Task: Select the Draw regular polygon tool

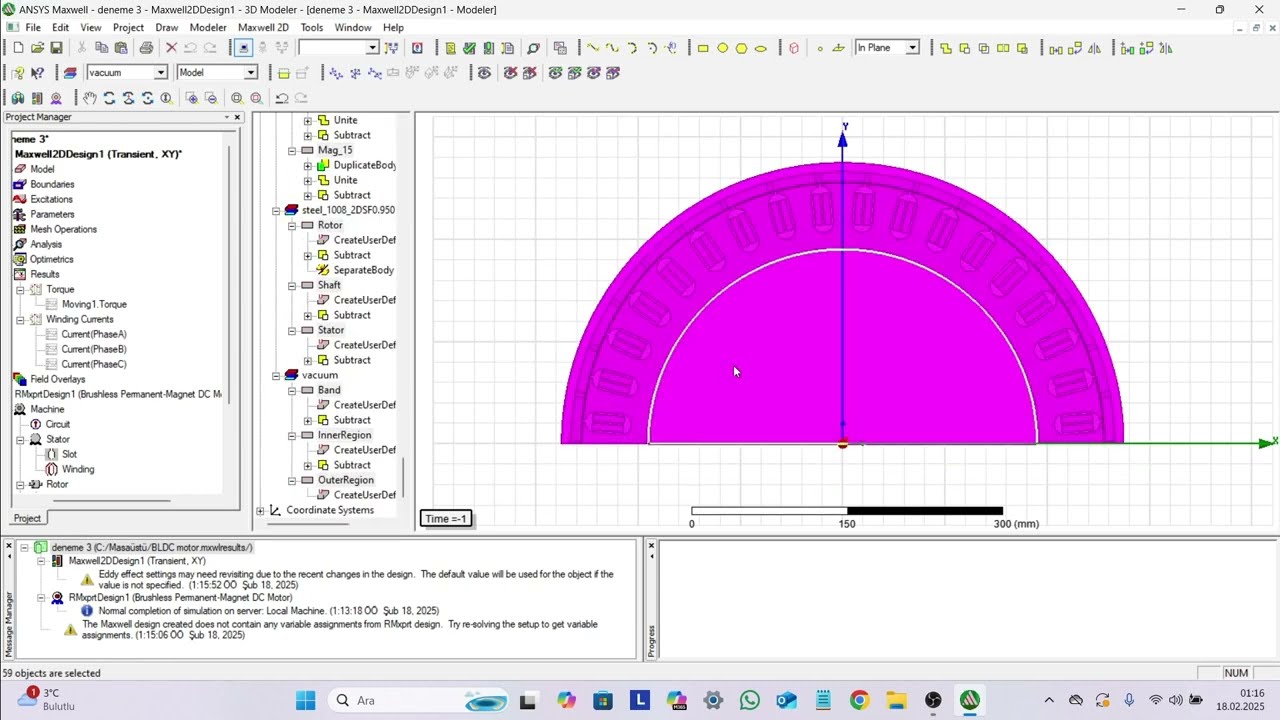Action: pos(741,48)
